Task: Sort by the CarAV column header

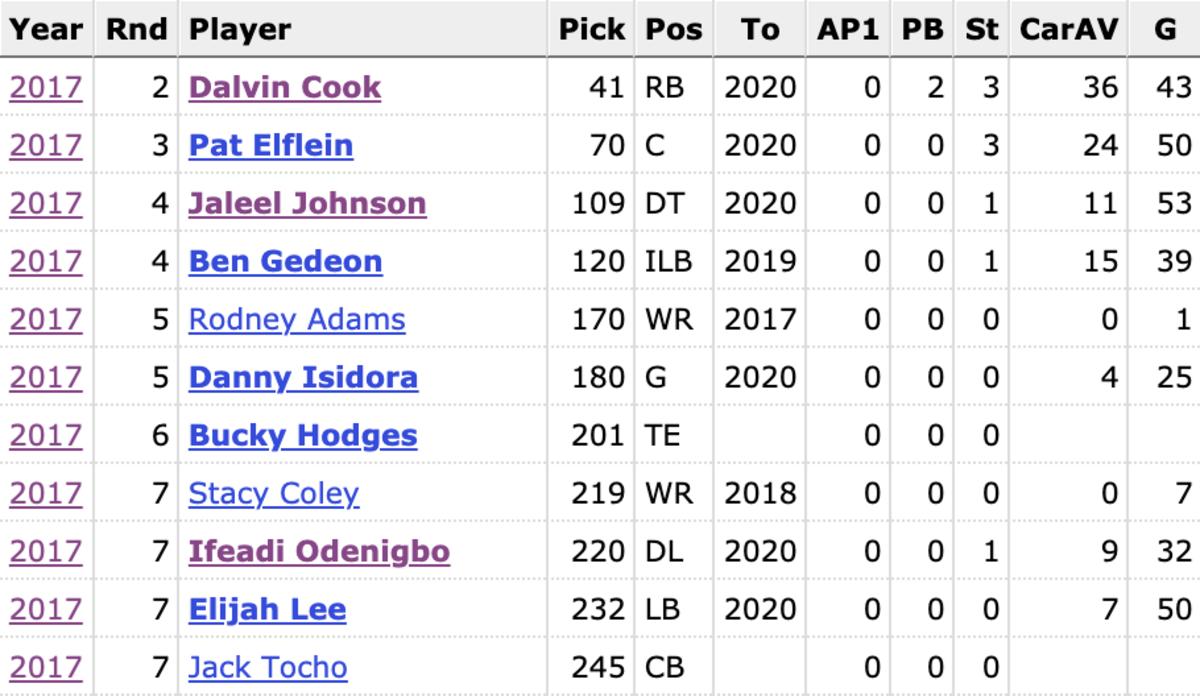Action: click(1069, 29)
